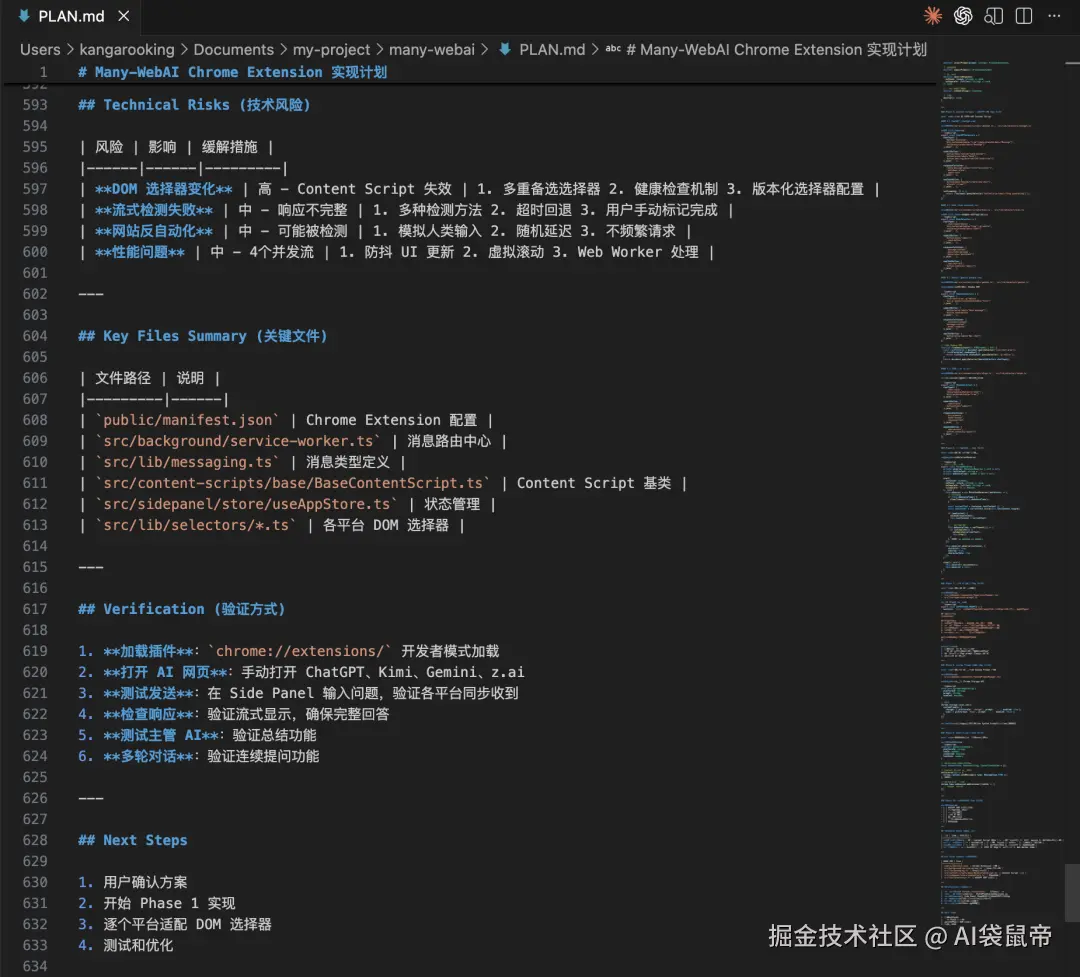Open Markdown preview to the side
Screen dimensions: 1080x977
coord(993,16)
